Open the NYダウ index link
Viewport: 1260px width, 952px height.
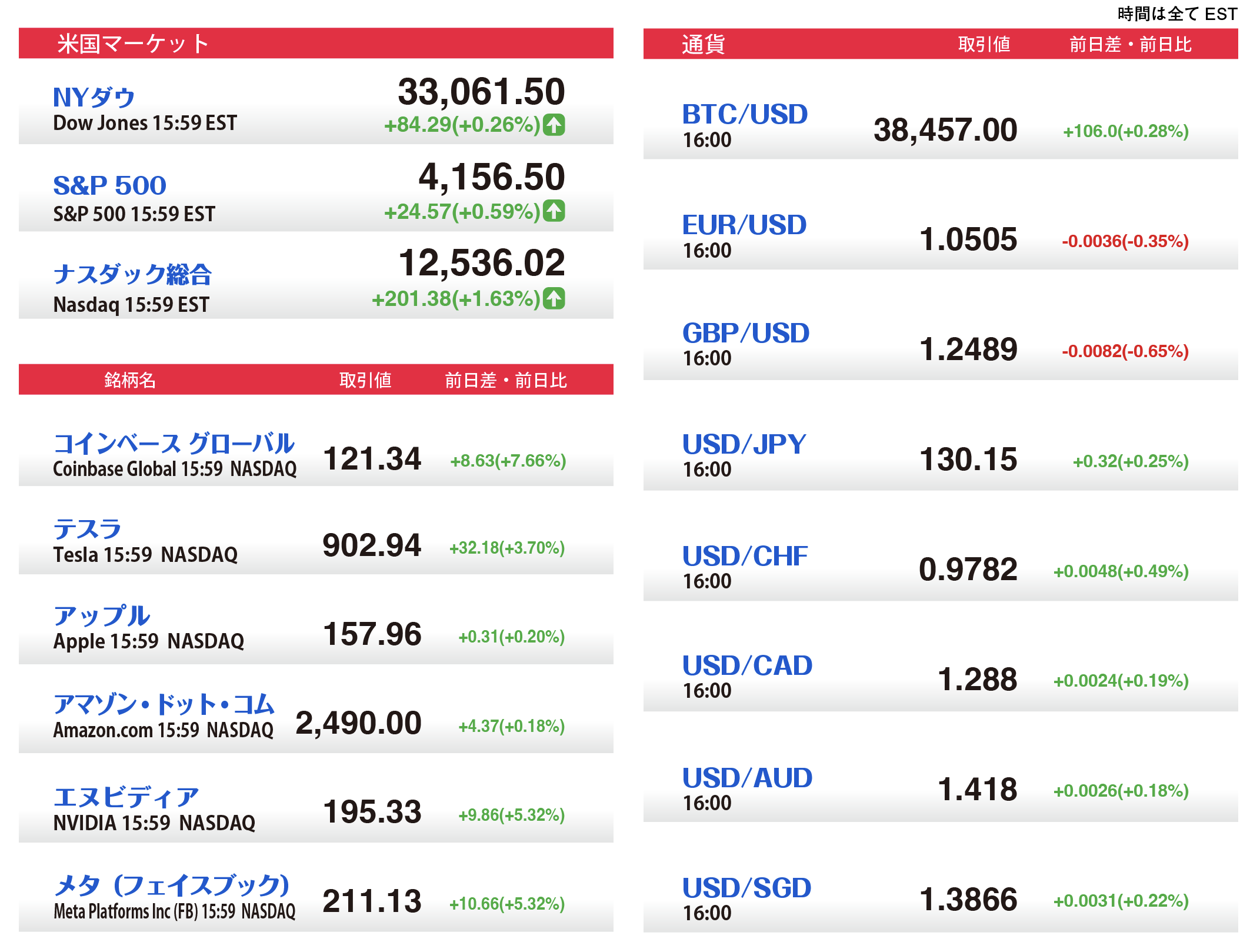[x=94, y=98]
